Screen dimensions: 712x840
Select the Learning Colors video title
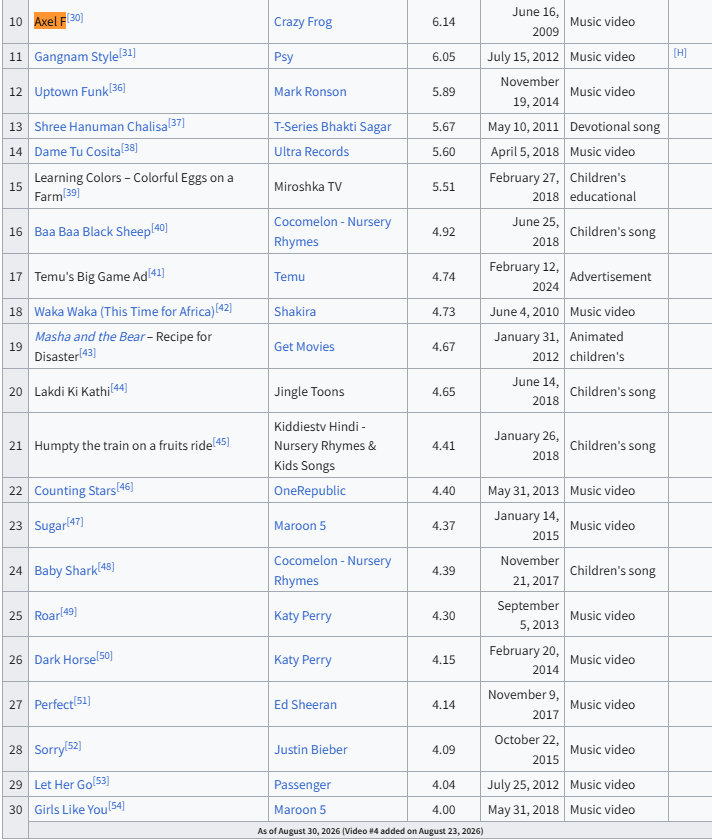coord(134,186)
